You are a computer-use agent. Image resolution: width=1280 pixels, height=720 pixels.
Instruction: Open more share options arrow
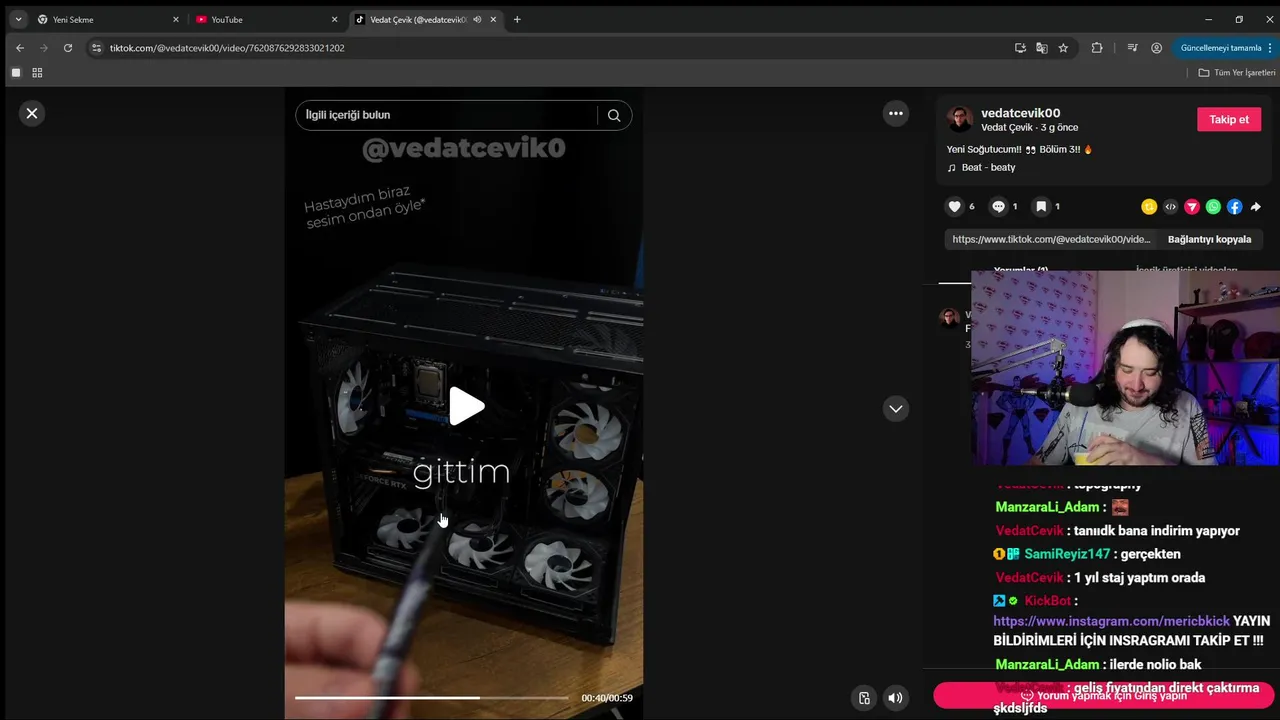click(x=1257, y=207)
